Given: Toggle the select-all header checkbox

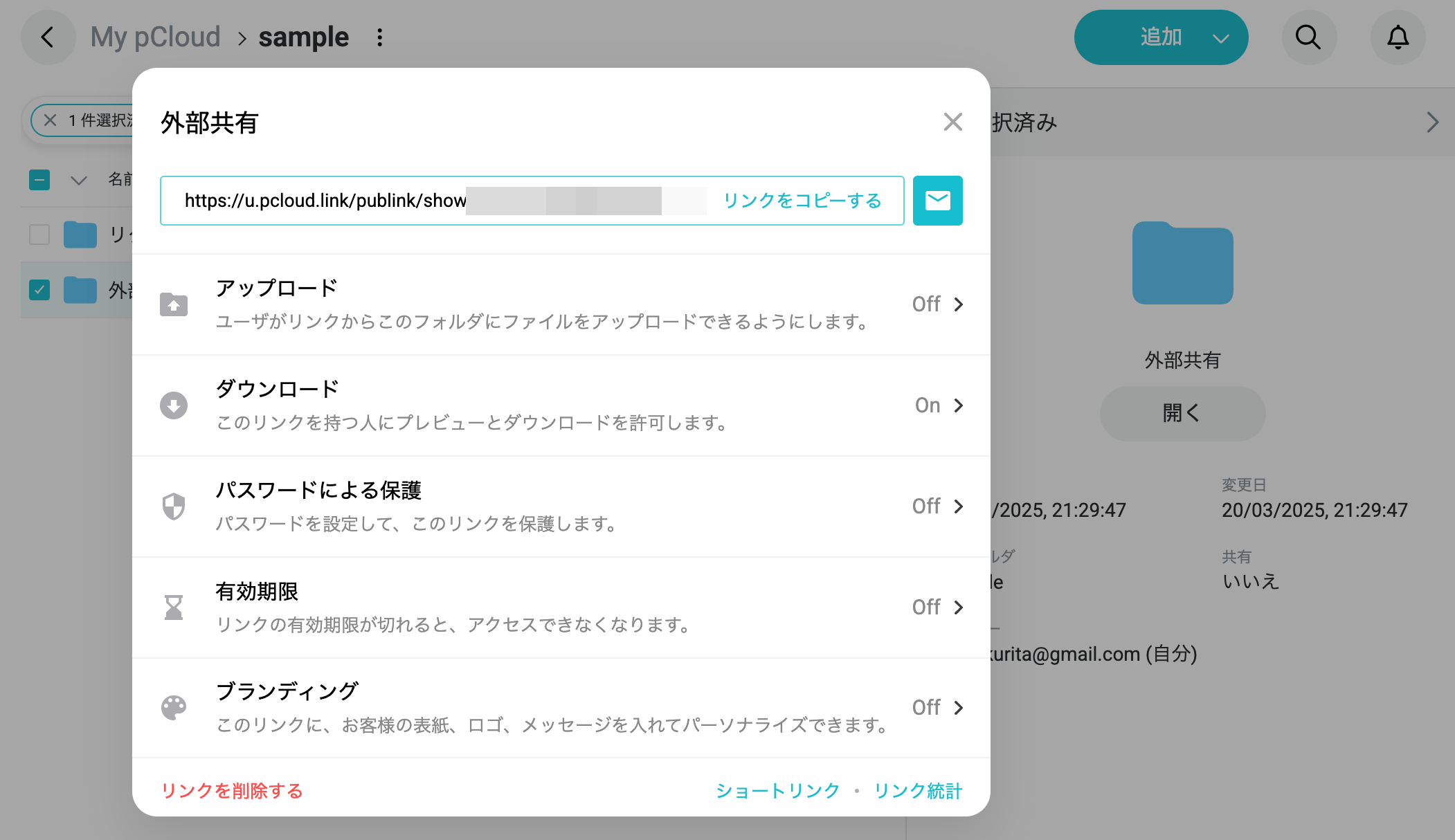Looking at the screenshot, I should [x=39, y=180].
